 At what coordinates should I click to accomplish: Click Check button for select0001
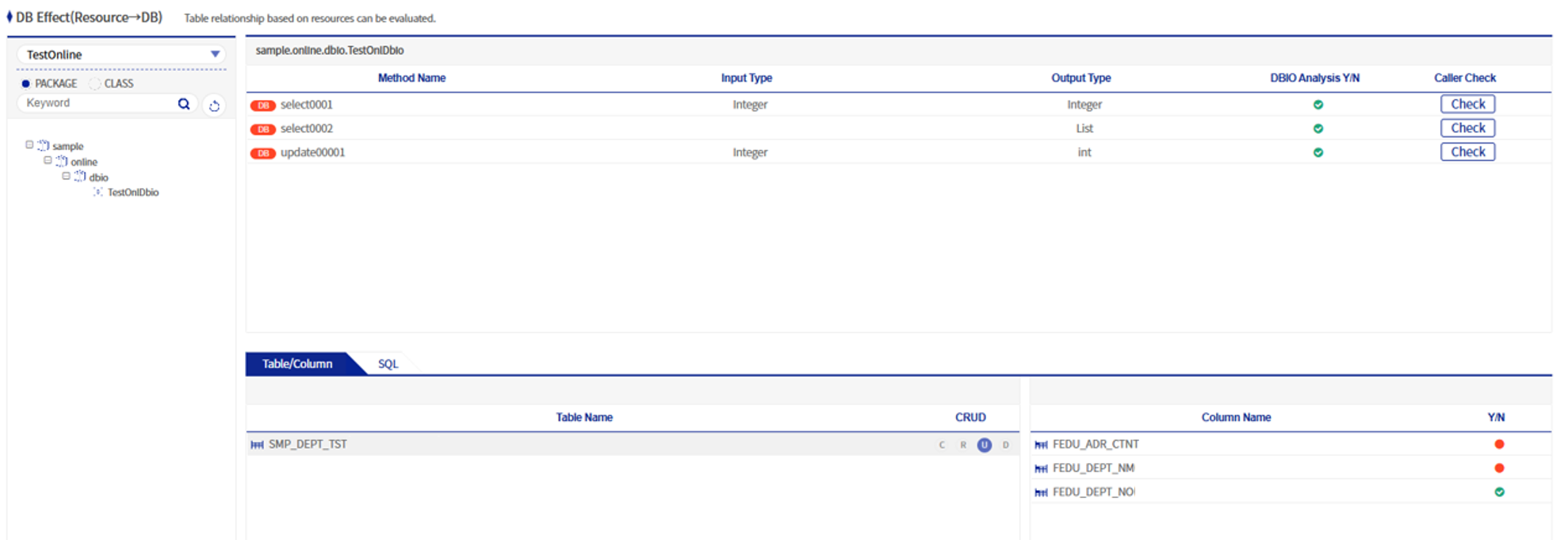[1467, 104]
